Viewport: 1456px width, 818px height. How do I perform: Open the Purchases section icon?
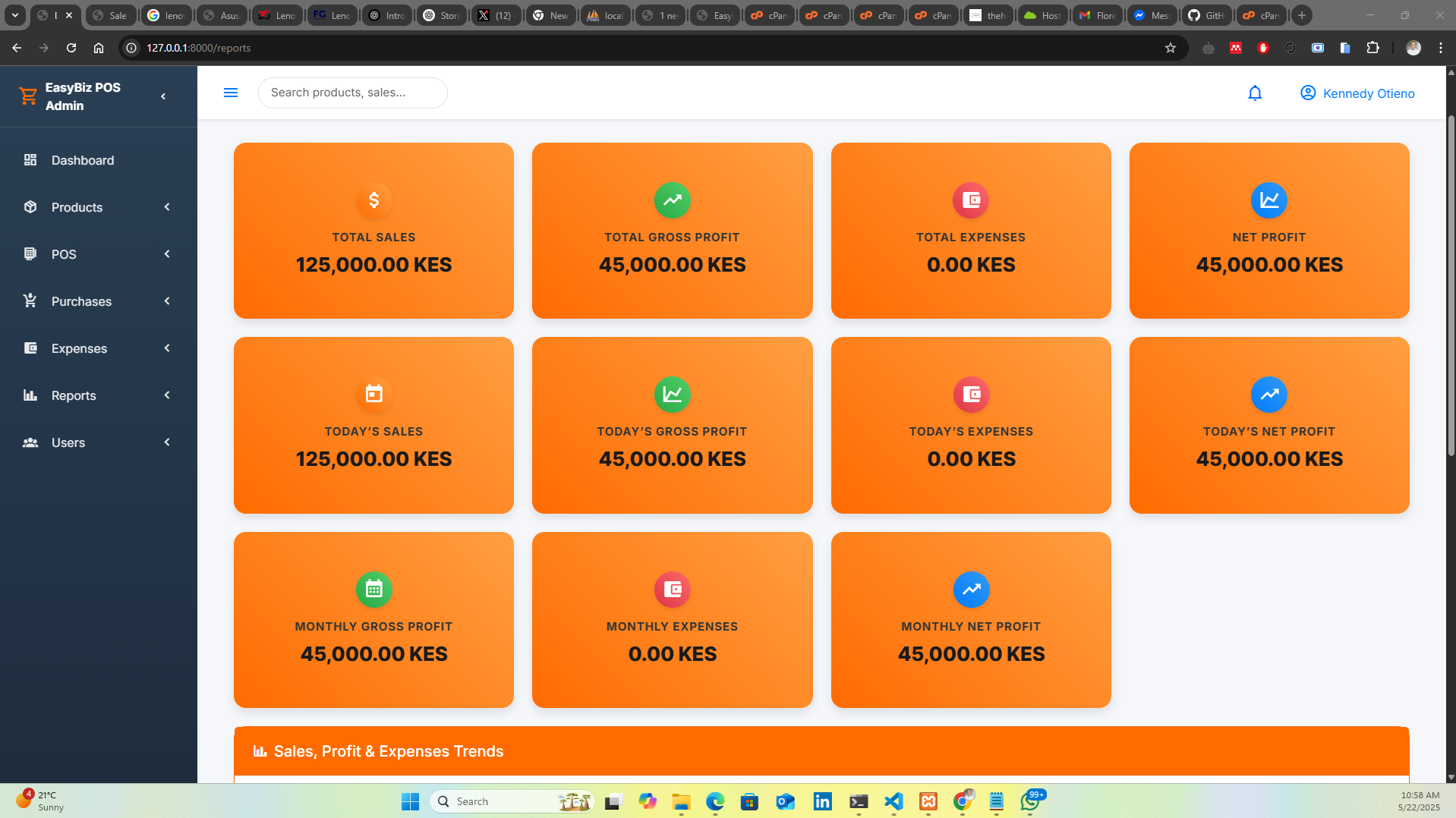(30, 301)
